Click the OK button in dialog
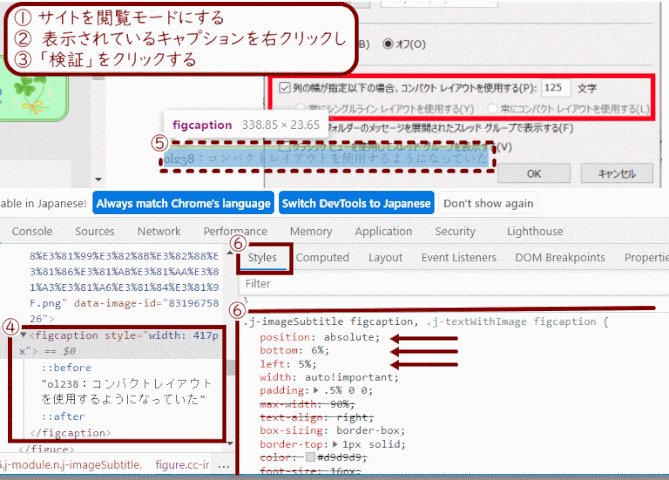 (534, 174)
